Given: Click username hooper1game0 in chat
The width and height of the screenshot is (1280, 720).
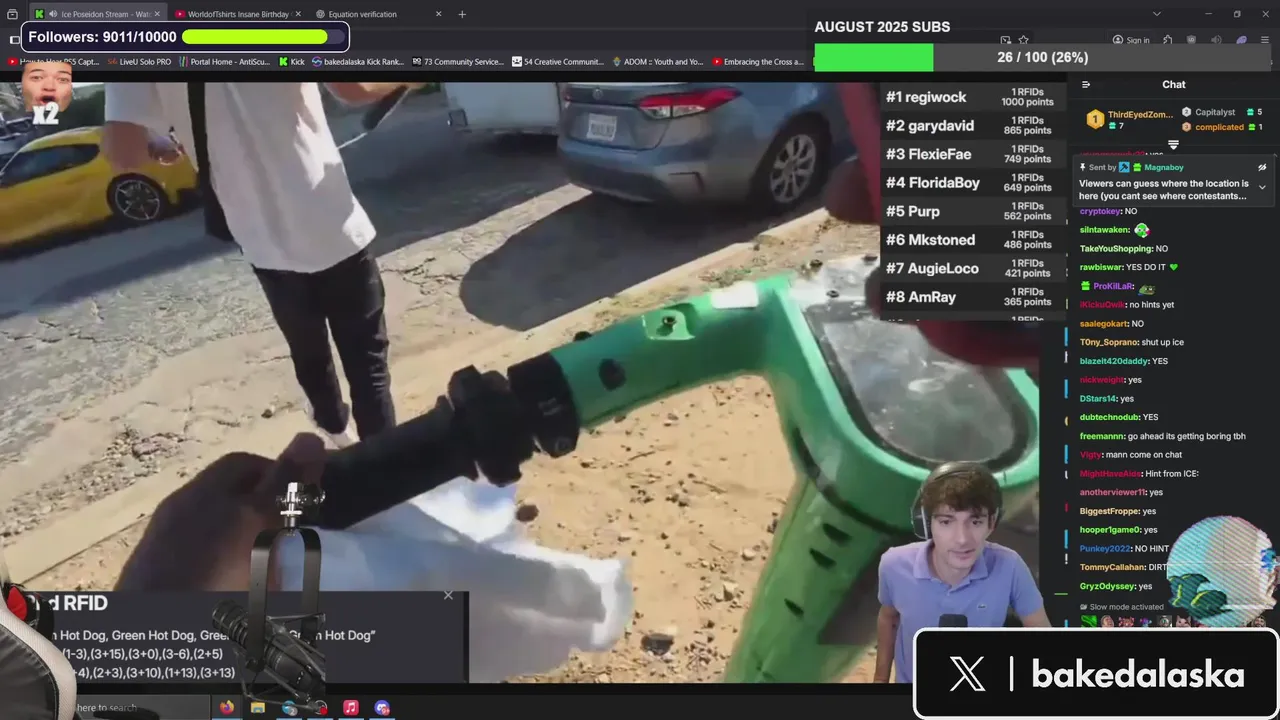Looking at the screenshot, I should (1110, 530).
